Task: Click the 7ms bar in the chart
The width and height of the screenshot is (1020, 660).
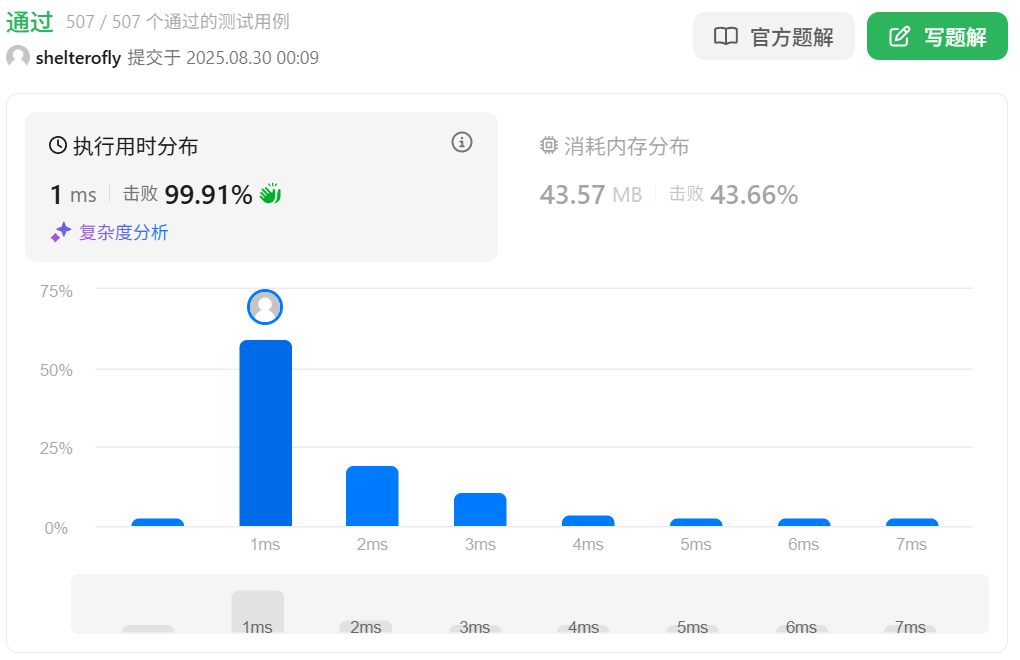Action: [912, 522]
